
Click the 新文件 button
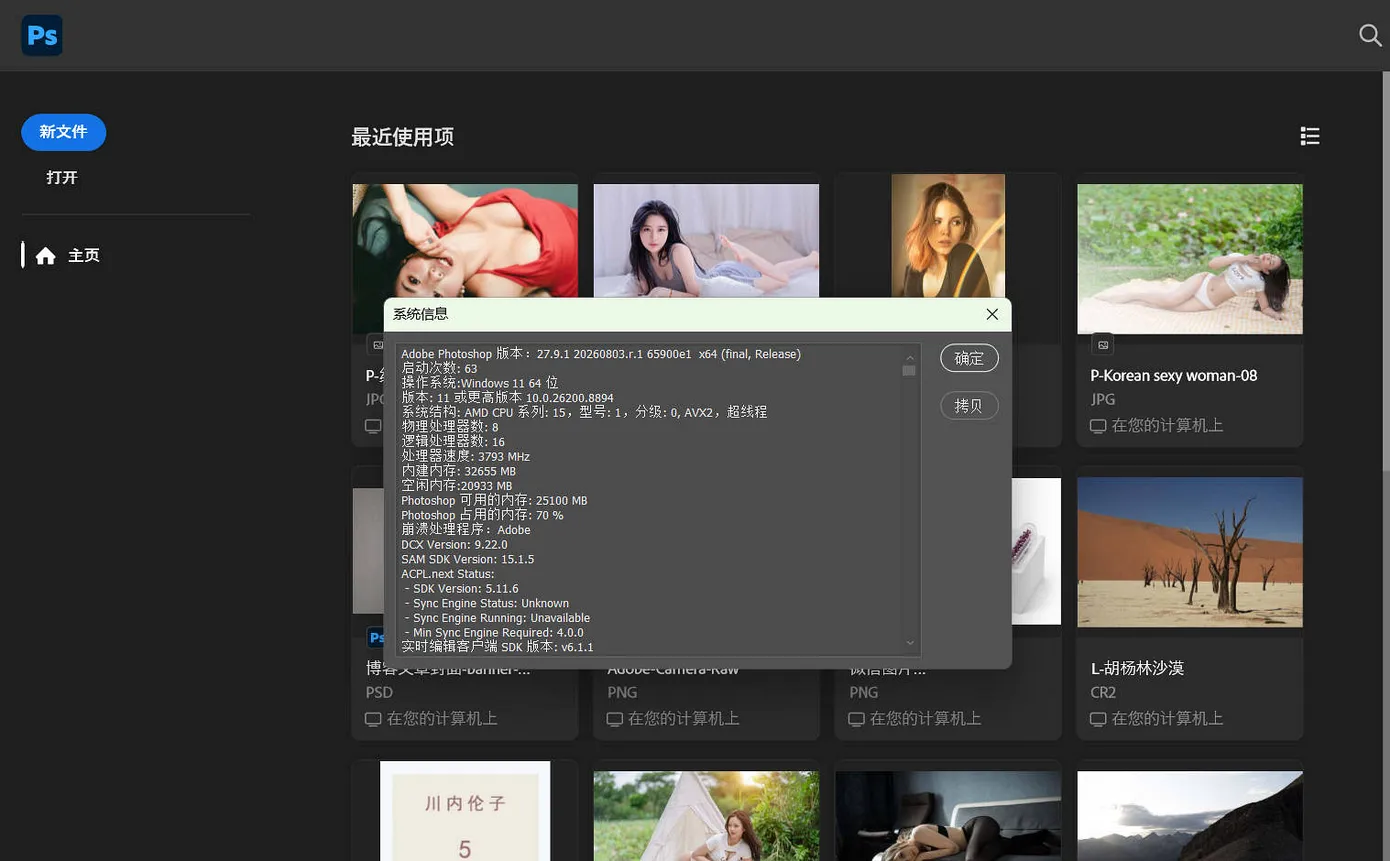pos(64,132)
